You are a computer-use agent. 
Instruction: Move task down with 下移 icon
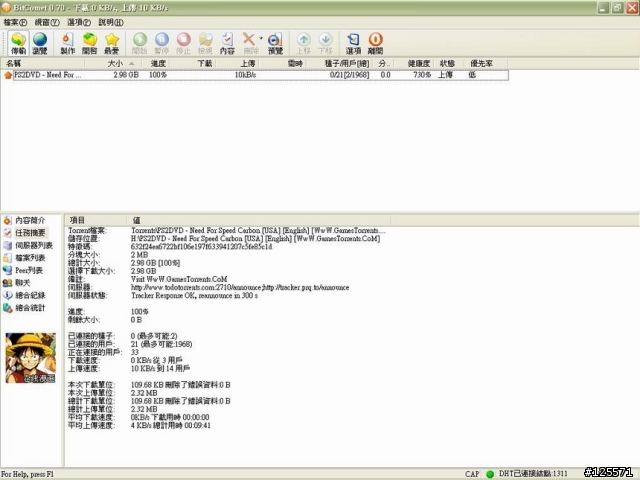325,43
